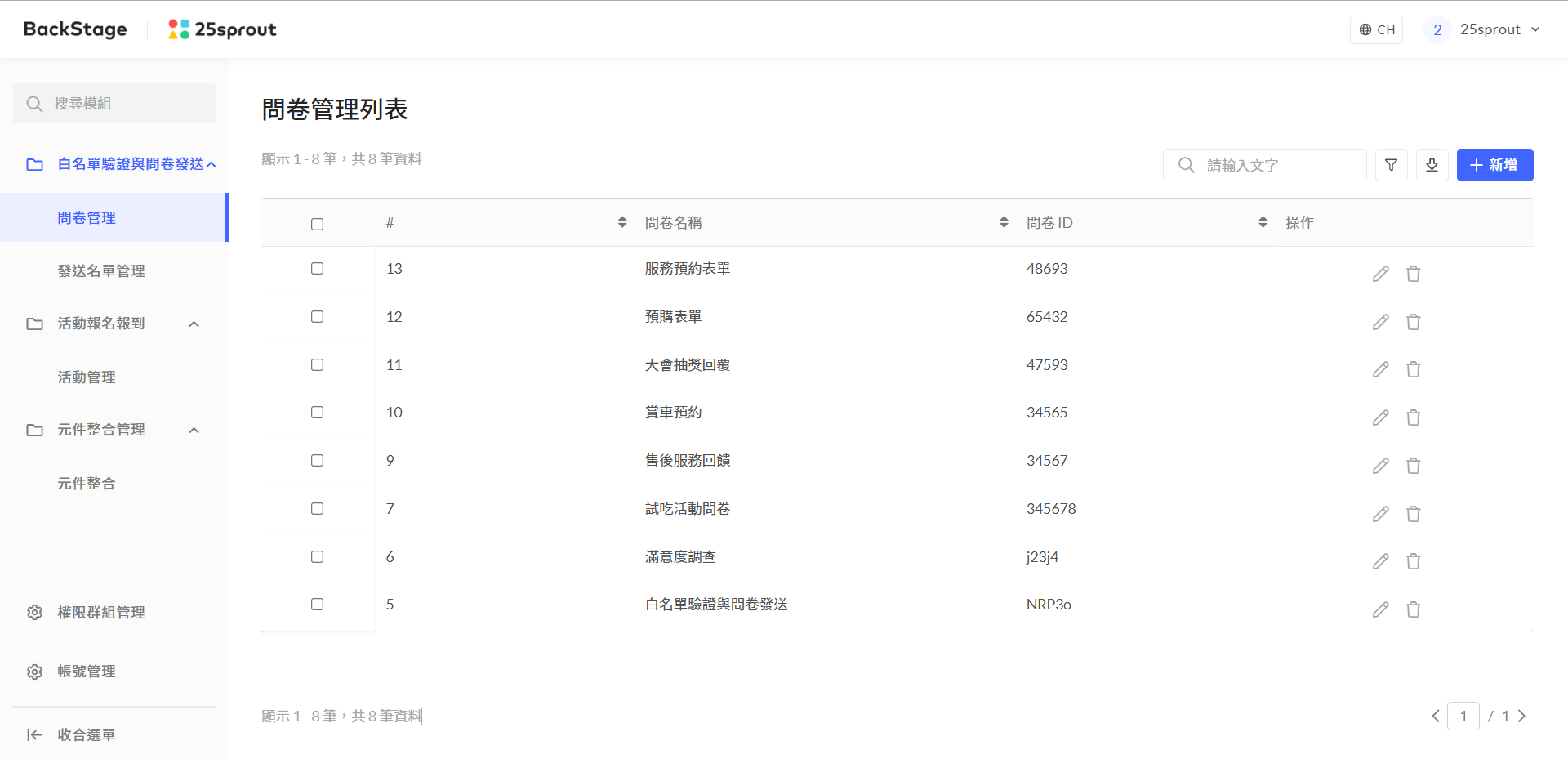The image size is (1568, 759).
Task: Select the checkbox for 試吃活動問卷
Action: 317,509
